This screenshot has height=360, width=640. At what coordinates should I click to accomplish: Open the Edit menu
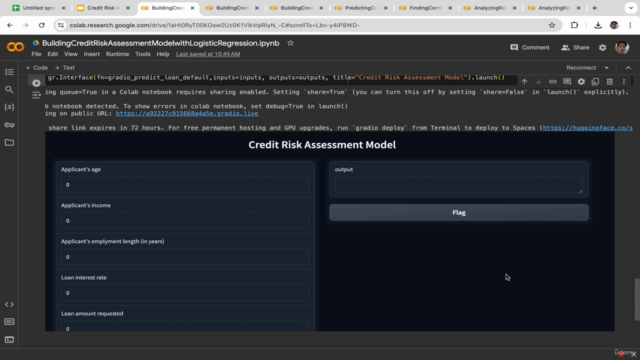53,54
